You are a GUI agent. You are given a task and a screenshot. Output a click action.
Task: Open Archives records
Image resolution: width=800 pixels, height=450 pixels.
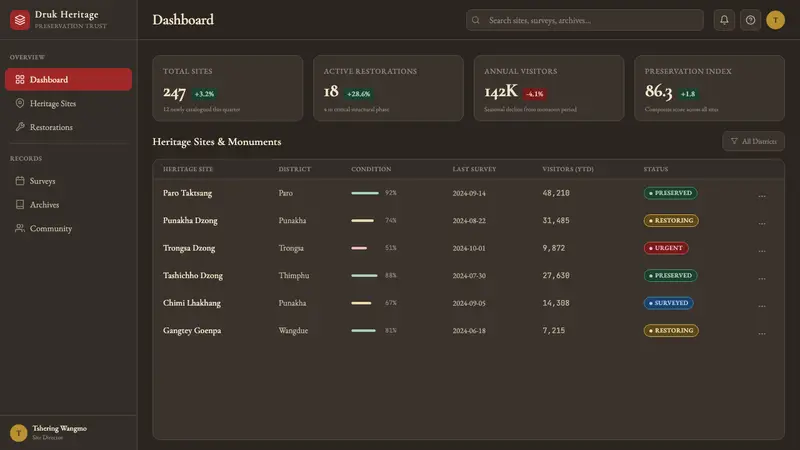tap(68, 205)
